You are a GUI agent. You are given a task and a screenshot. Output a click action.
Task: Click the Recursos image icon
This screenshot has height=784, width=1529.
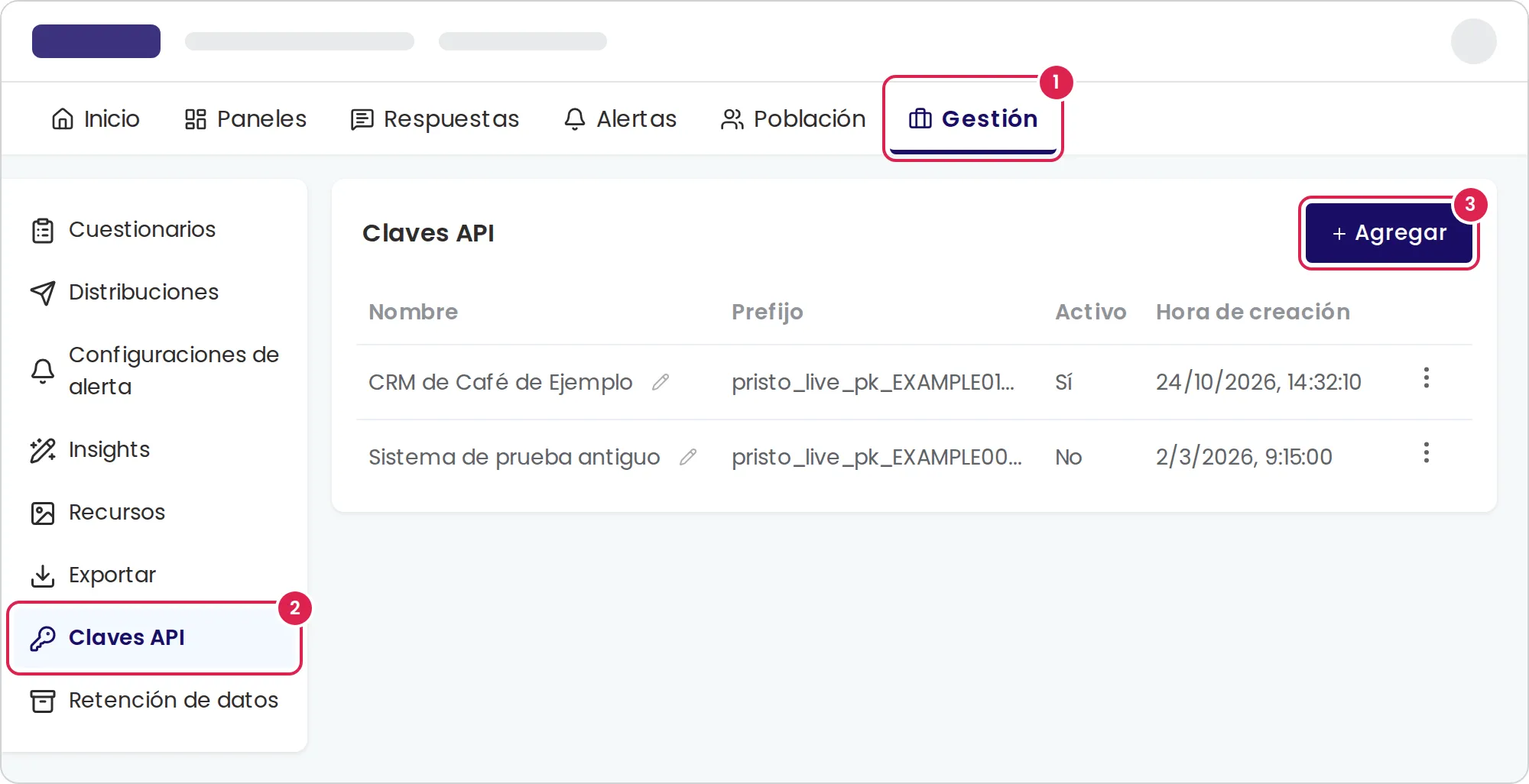coord(43,513)
